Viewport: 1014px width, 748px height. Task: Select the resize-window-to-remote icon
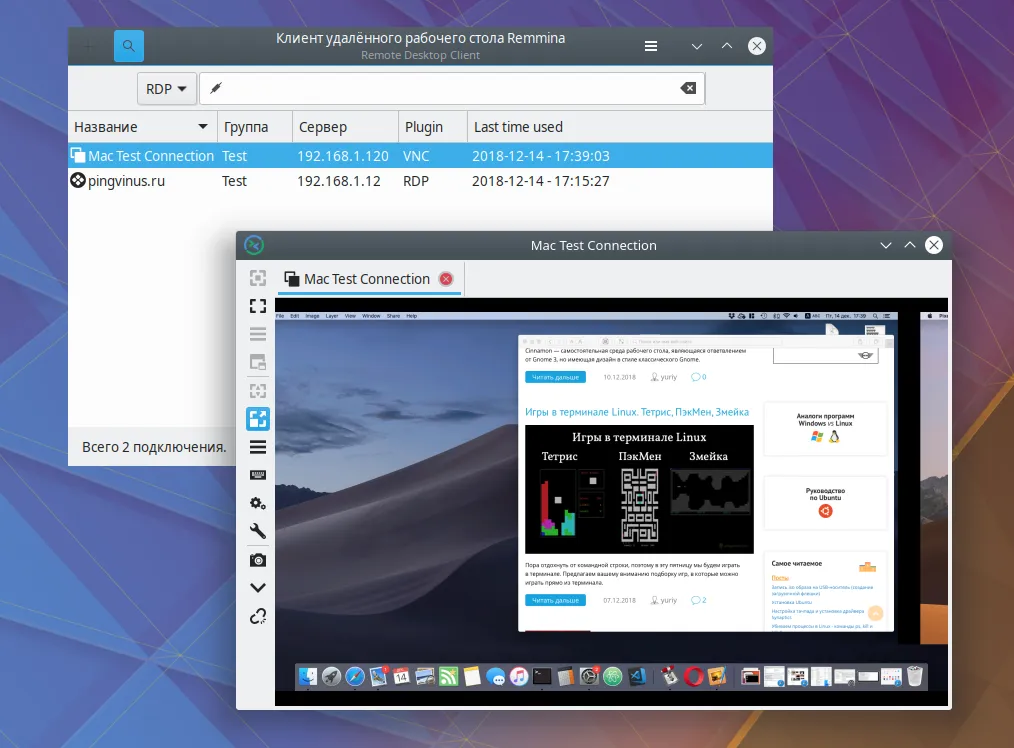point(258,278)
